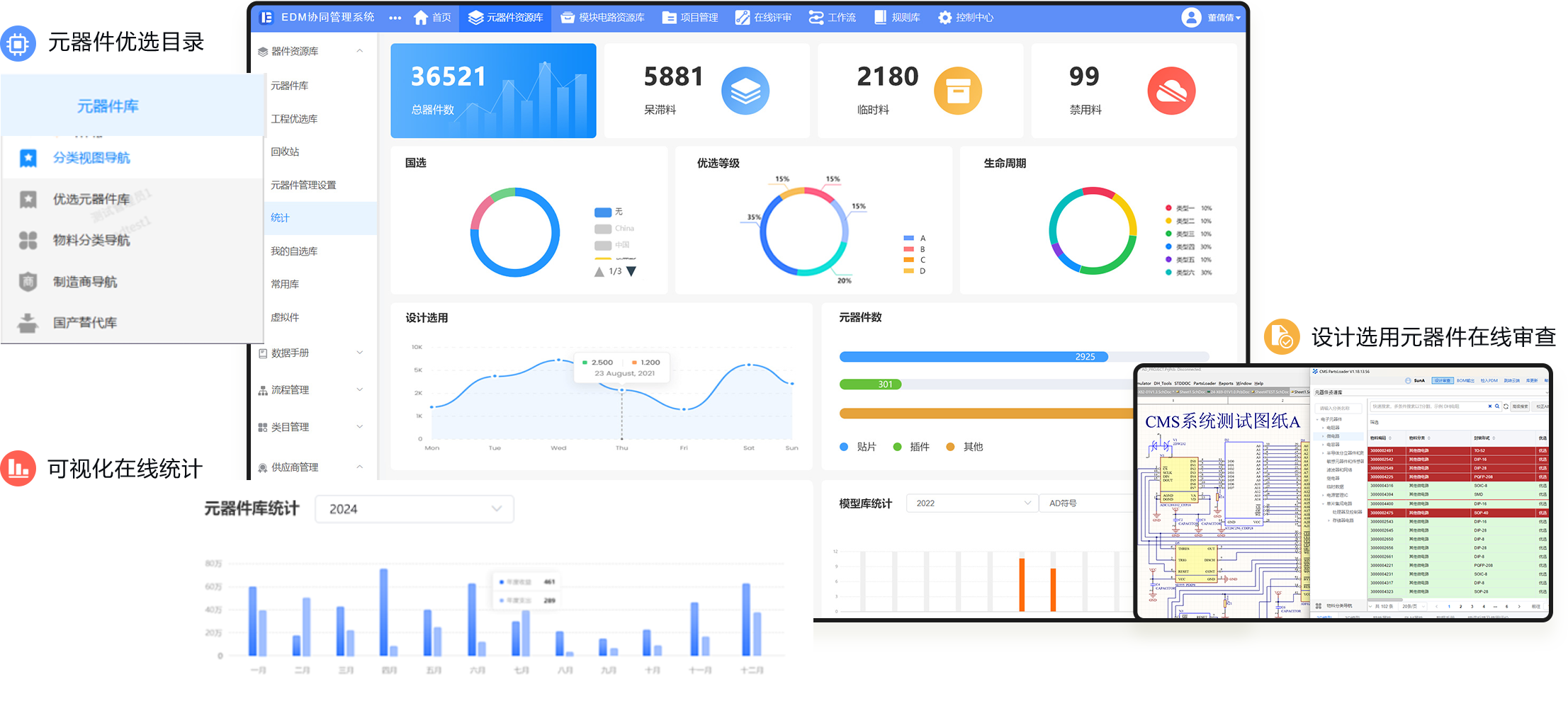Open the 模块电路资源库 tab
This screenshot has height=701, width=1568.
point(602,18)
